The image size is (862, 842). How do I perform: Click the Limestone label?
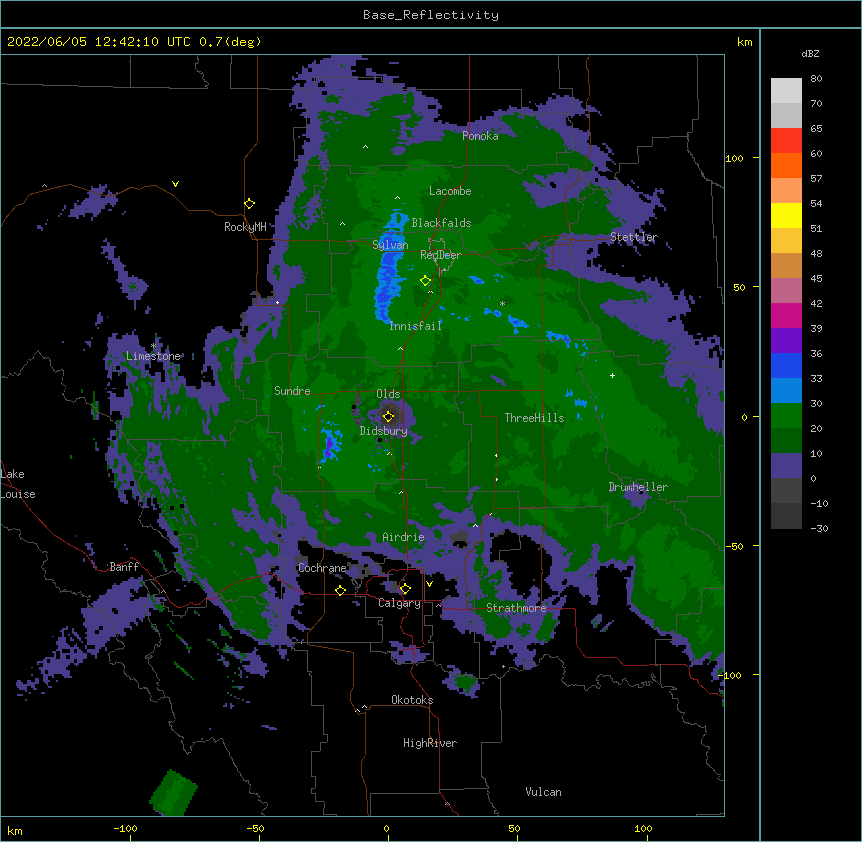click(x=153, y=356)
